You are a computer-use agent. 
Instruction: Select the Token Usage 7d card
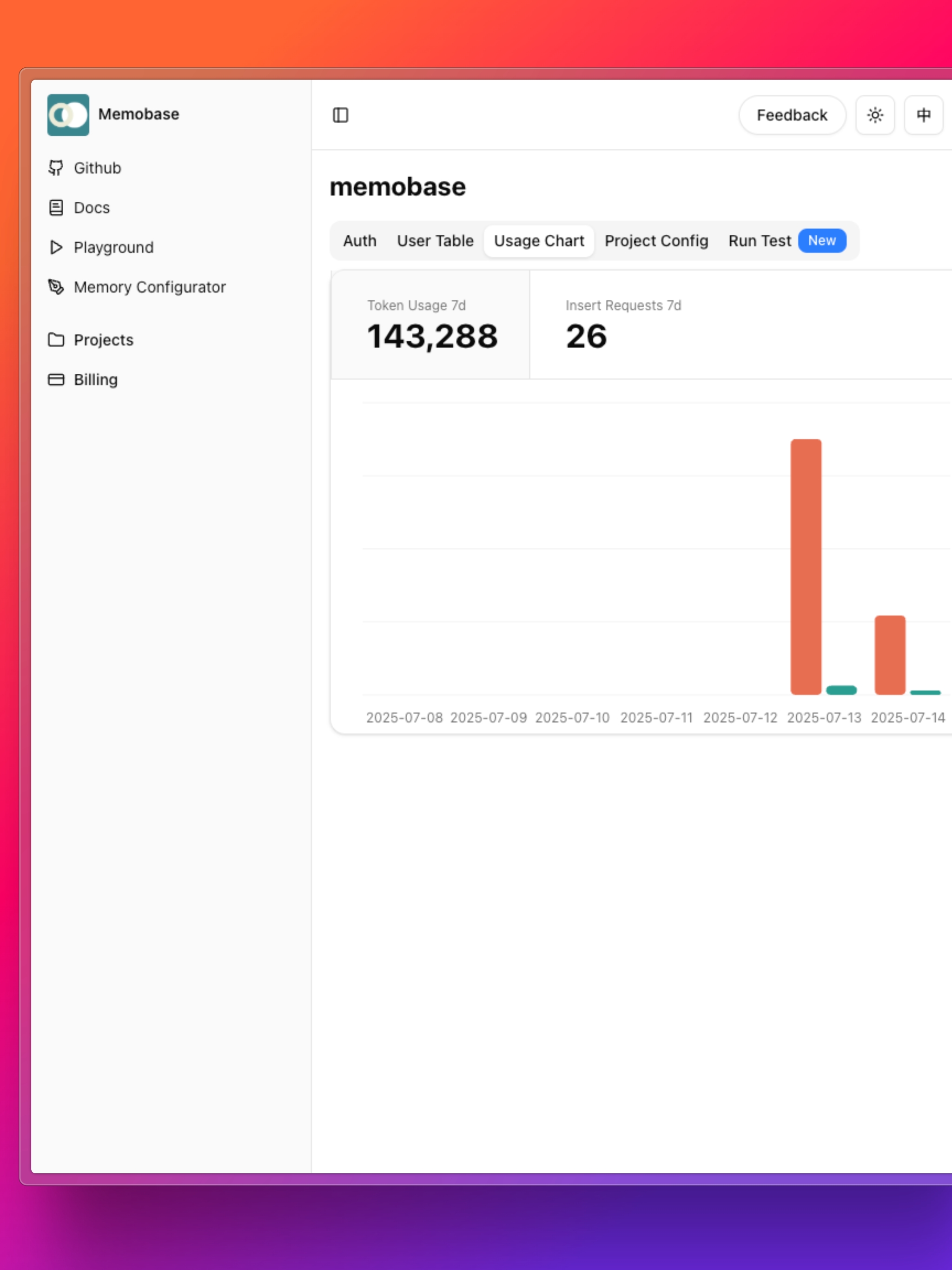pyautogui.click(x=430, y=324)
